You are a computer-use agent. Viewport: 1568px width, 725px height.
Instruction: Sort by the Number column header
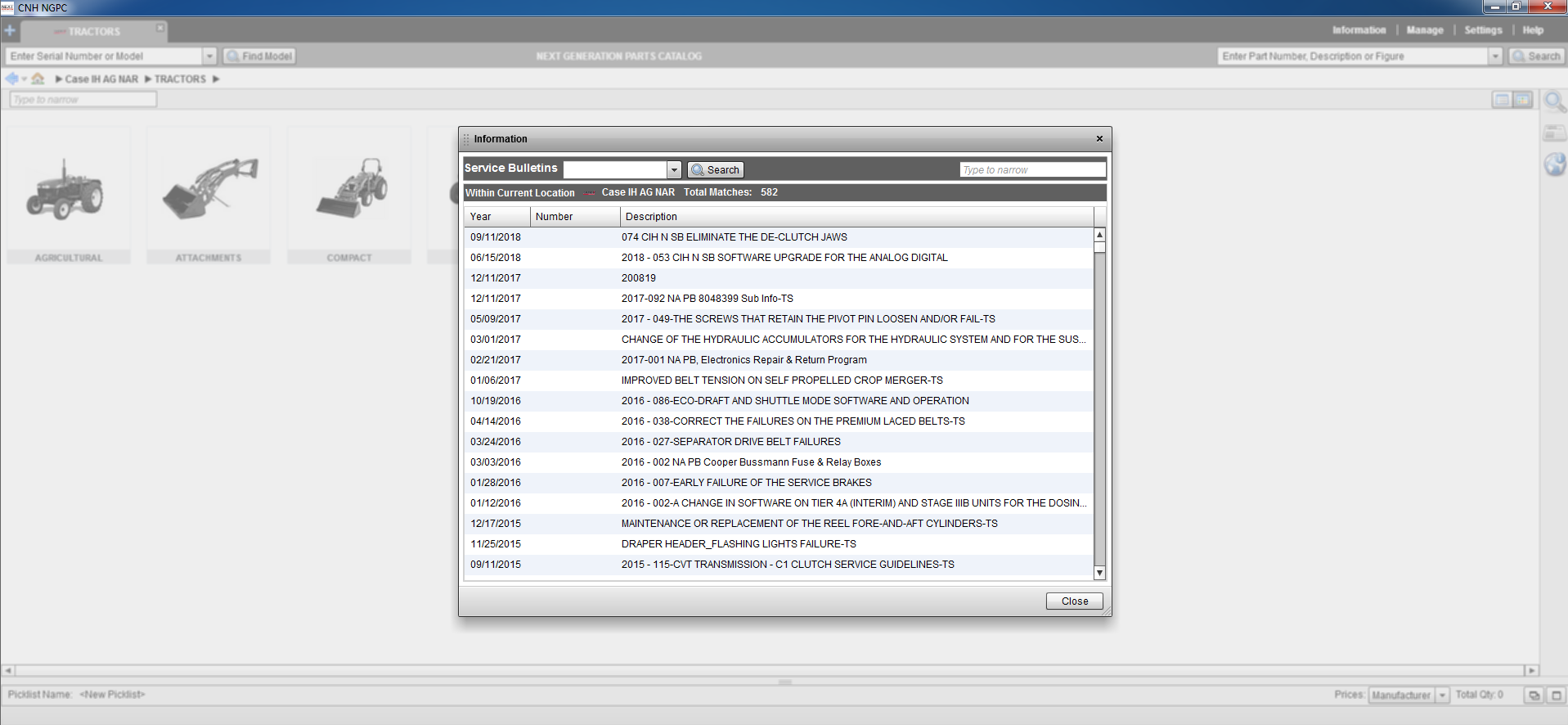tap(575, 217)
